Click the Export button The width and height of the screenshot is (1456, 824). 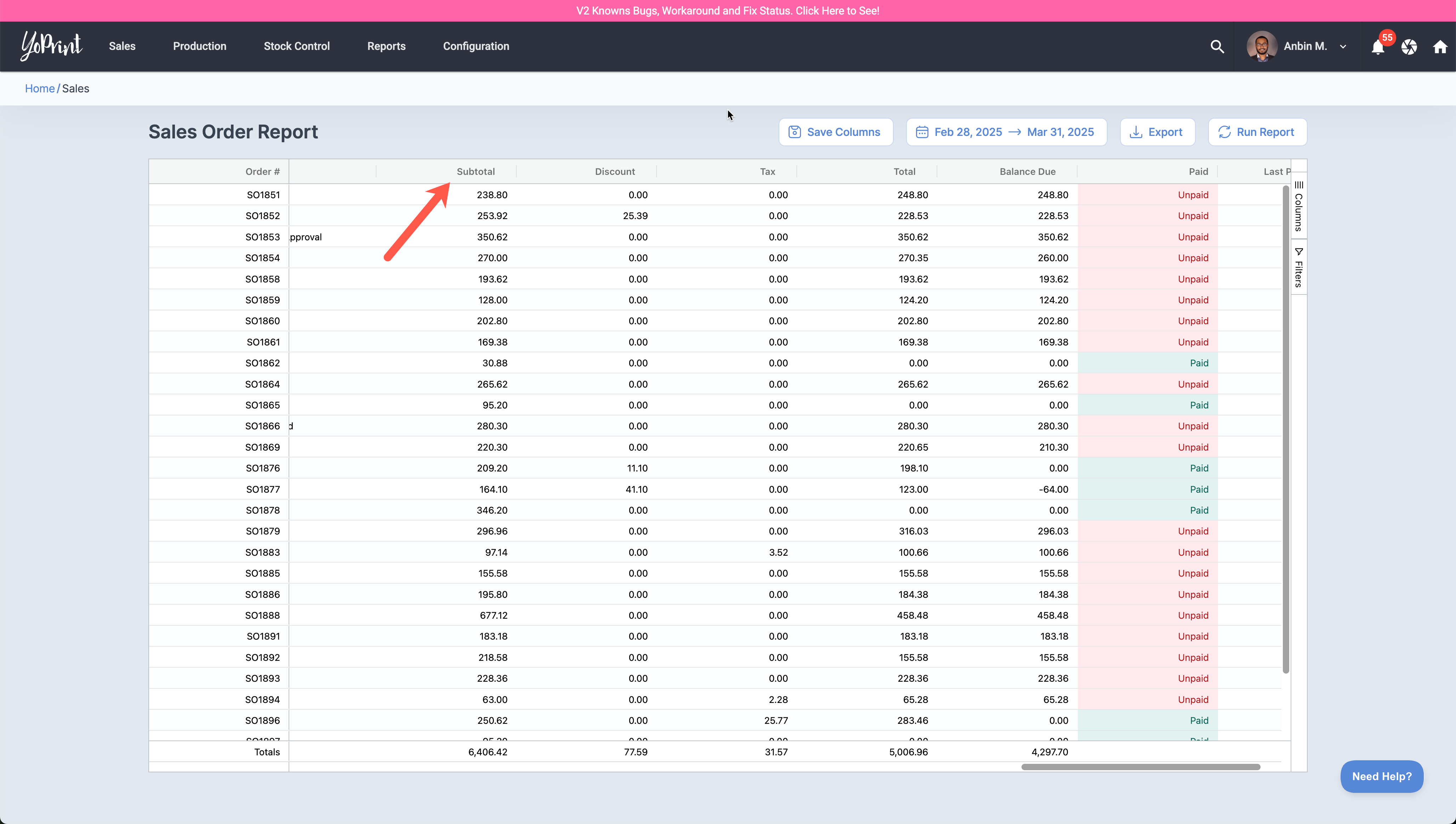click(1157, 132)
